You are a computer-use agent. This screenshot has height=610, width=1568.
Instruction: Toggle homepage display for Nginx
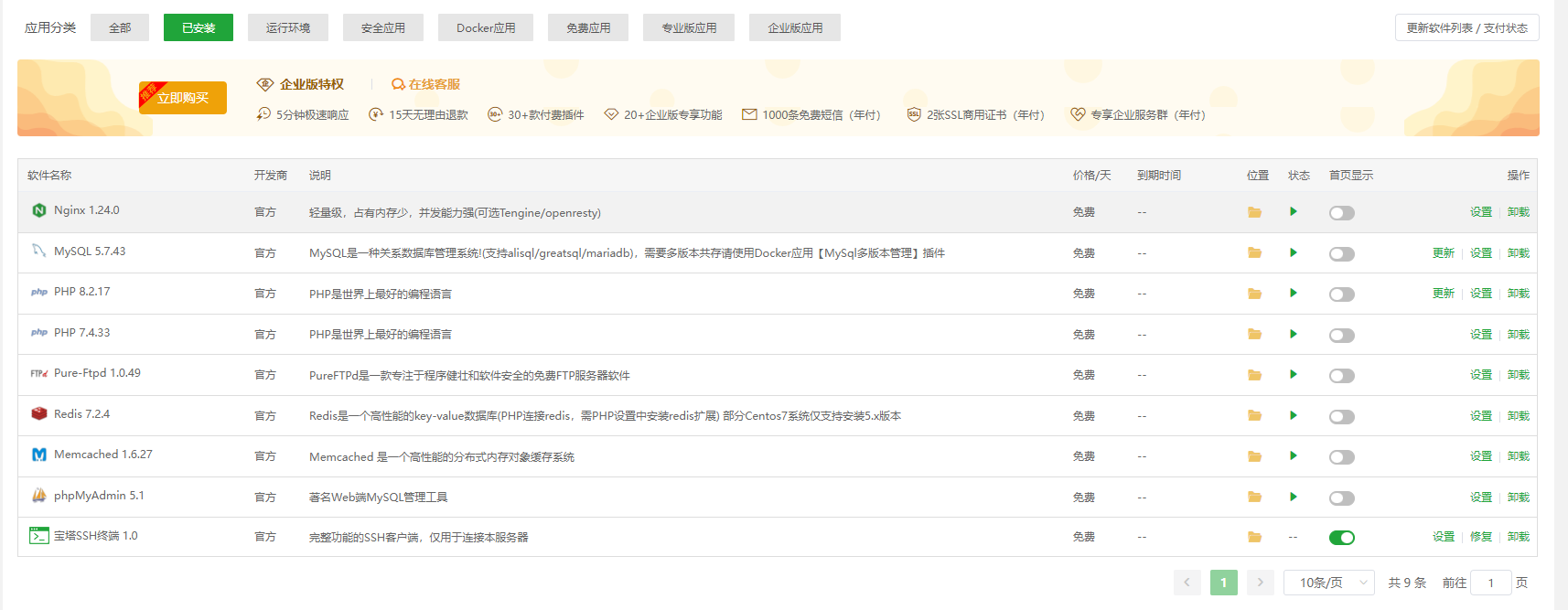tap(1342, 213)
